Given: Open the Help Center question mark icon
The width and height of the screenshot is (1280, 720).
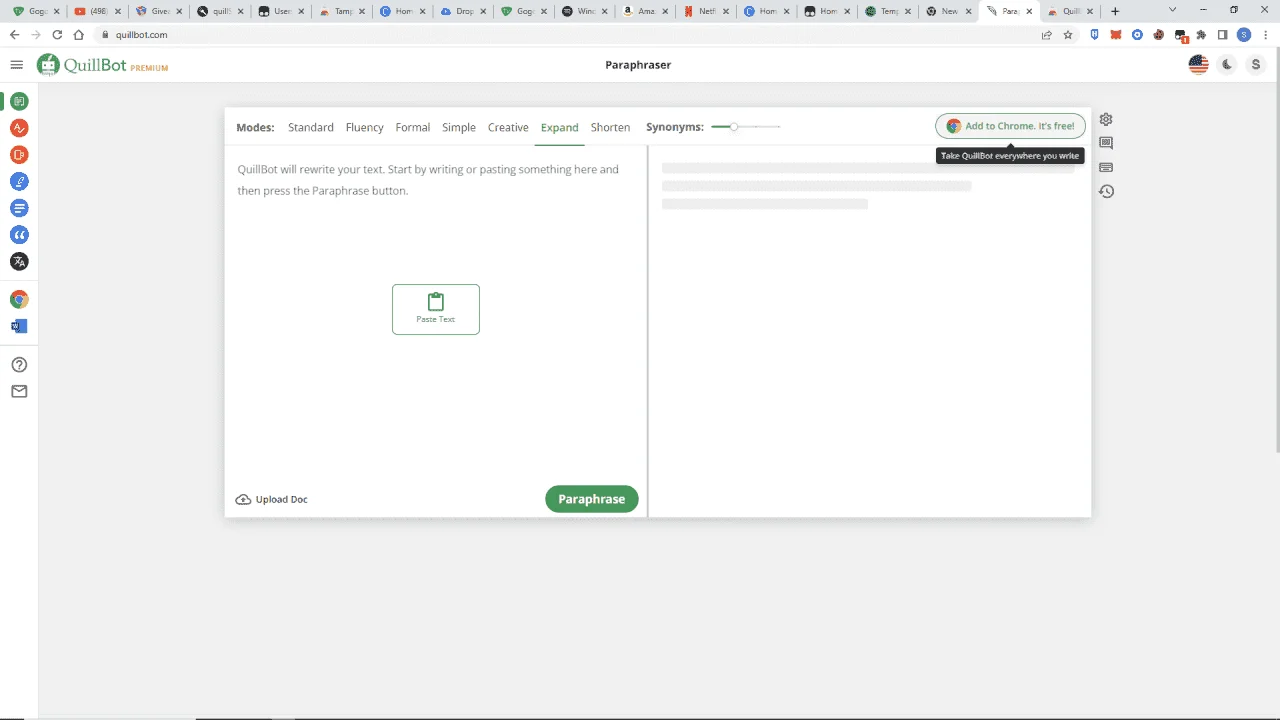Looking at the screenshot, I should tap(19, 365).
